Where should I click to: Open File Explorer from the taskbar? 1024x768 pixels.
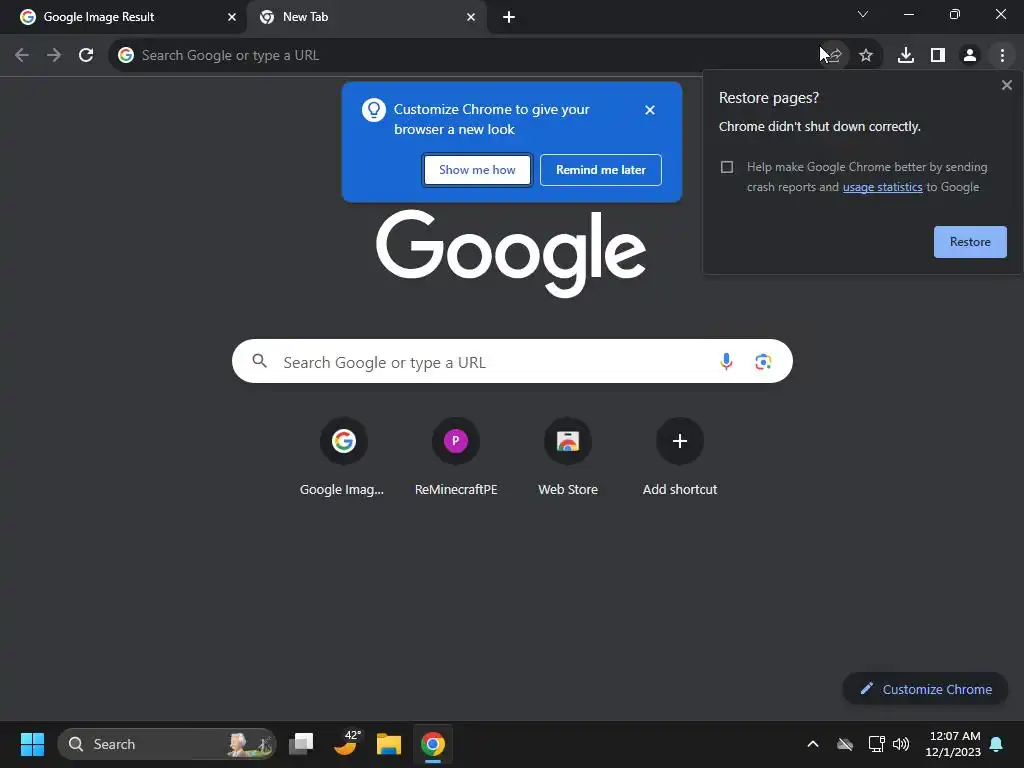point(389,744)
